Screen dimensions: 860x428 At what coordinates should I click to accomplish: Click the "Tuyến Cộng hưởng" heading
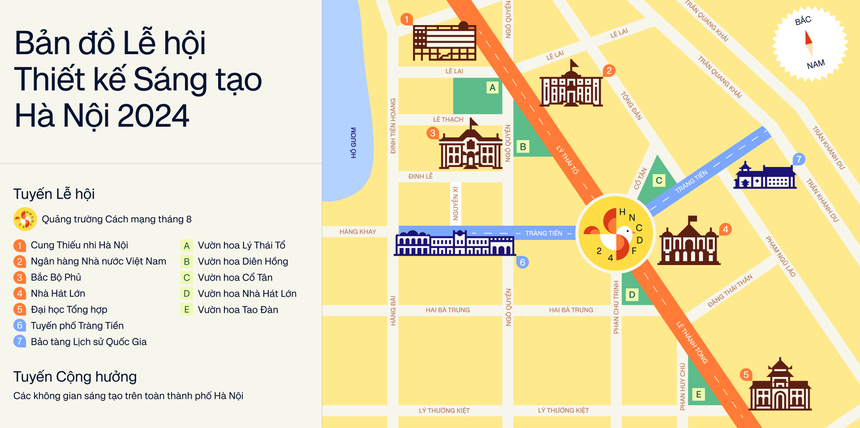point(75,376)
